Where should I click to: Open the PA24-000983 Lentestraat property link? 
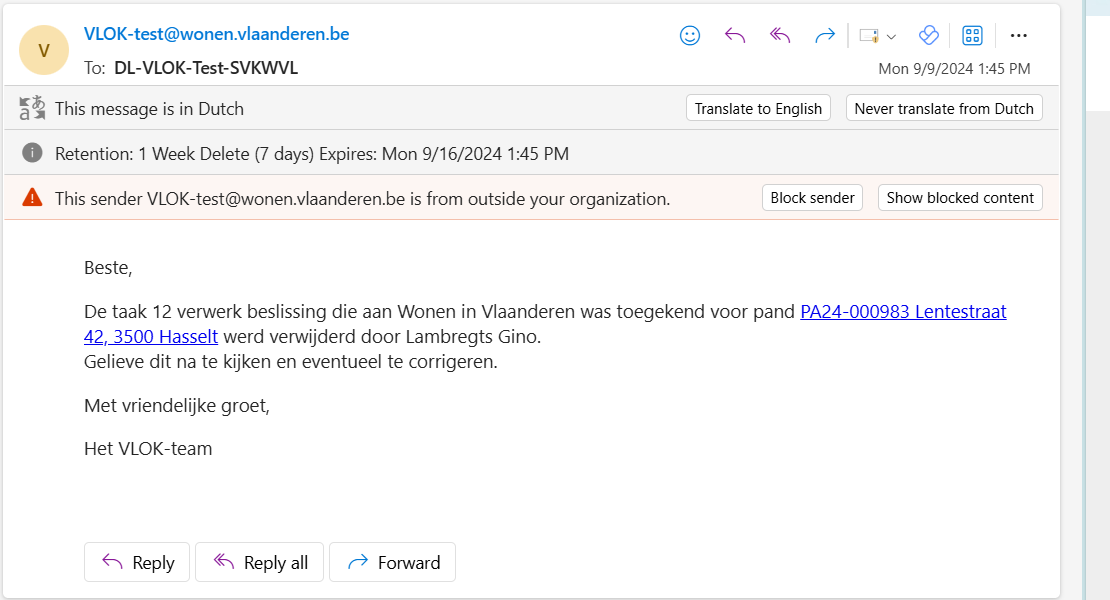click(903, 311)
